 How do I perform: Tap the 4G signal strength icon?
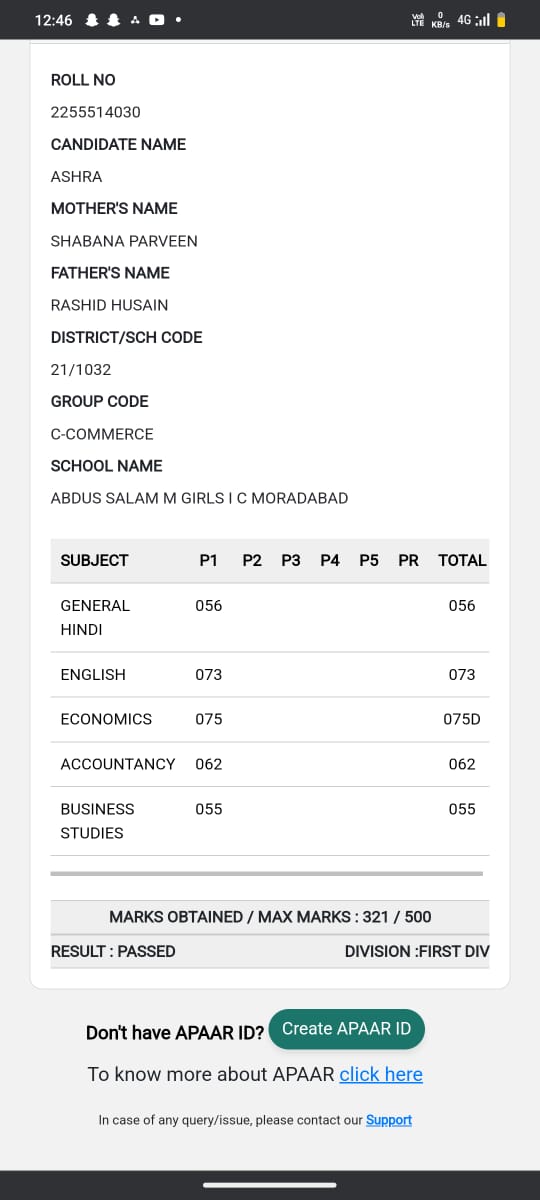tap(475, 20)
